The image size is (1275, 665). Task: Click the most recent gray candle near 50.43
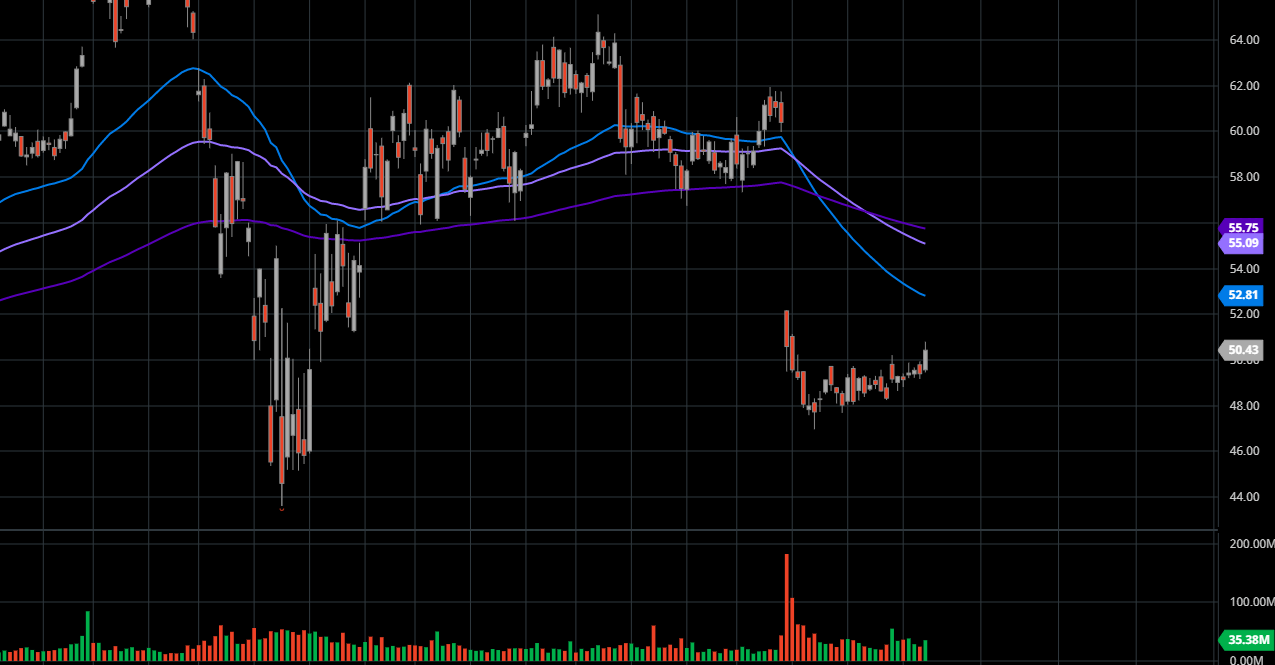[x=926, y=358]
